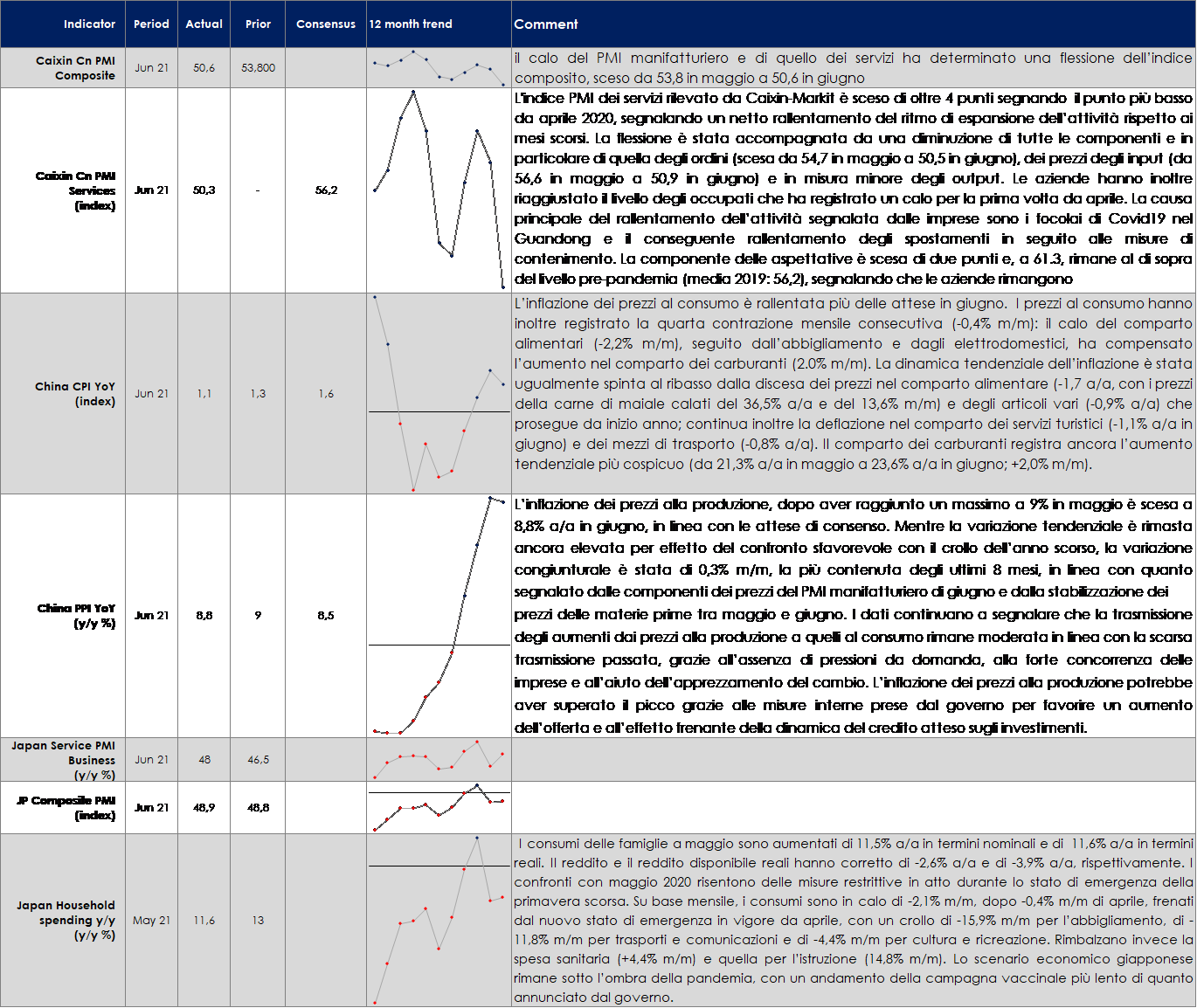Viewport: 1197px width, 1008px height.
Task: Select the Period column header
Action: click(x=151, y=24)
